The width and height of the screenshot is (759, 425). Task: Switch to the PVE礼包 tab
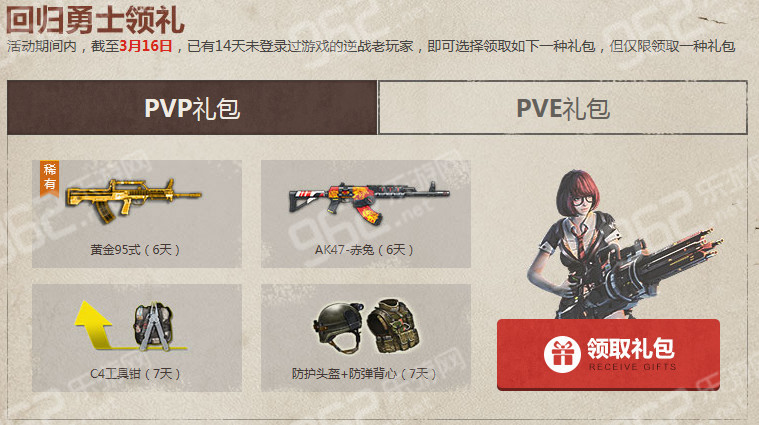click(x=562, y=107)
